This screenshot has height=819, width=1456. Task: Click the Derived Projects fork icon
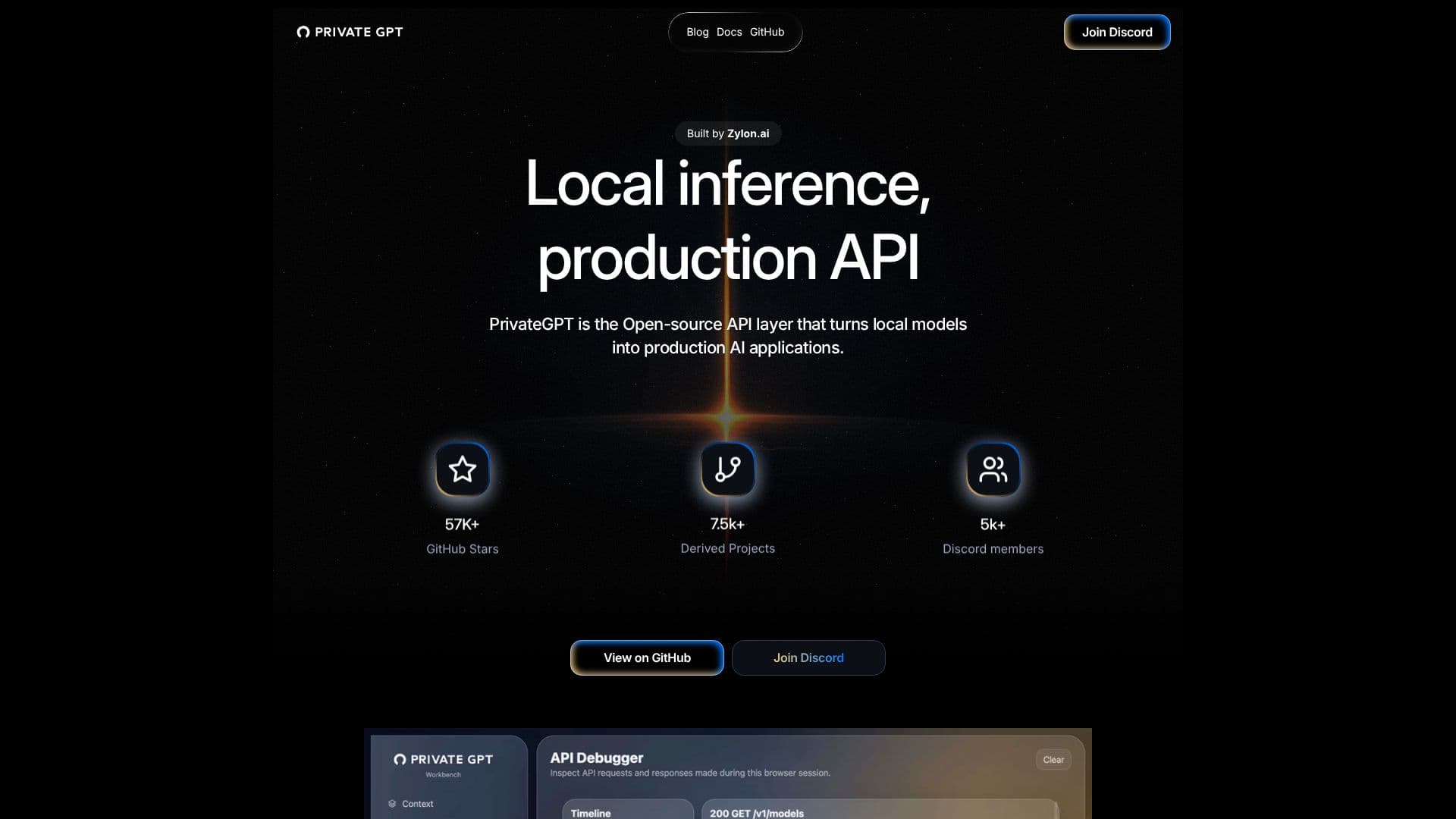click(x=728, y=469)
